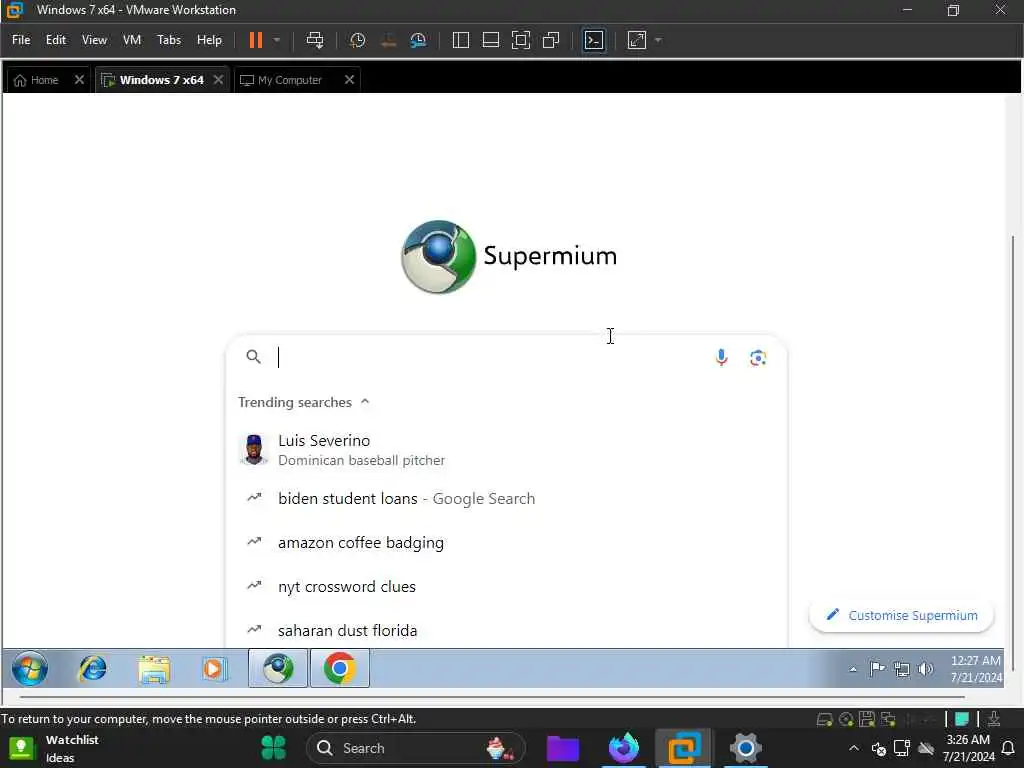Open Settings gear on host taskbar
Viewport: 1024px width, 768px height.
pyautogui.click(x=745, y=748)
